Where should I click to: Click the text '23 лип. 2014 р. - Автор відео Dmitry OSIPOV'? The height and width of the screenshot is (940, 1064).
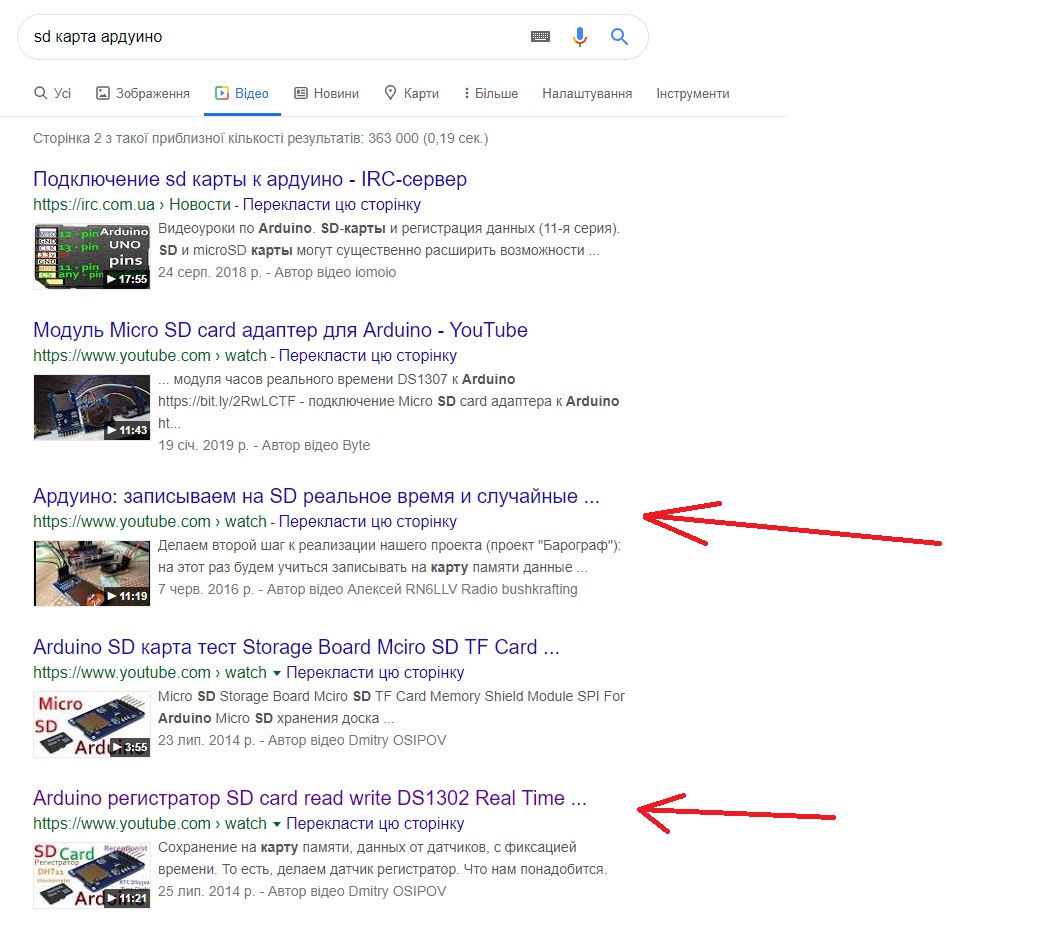pos(302,740)
